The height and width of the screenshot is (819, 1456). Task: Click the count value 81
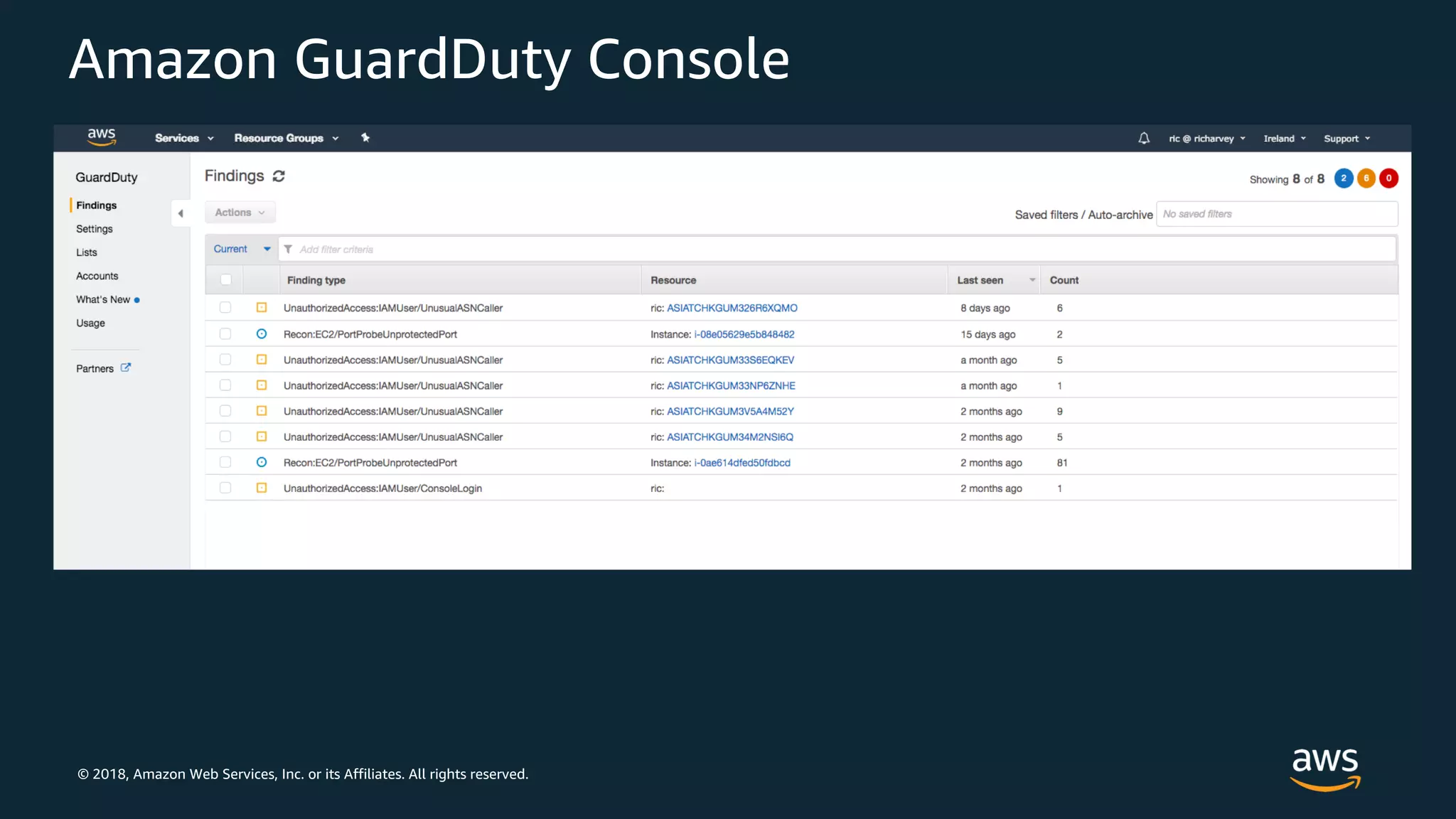(x=1062, y=463)
